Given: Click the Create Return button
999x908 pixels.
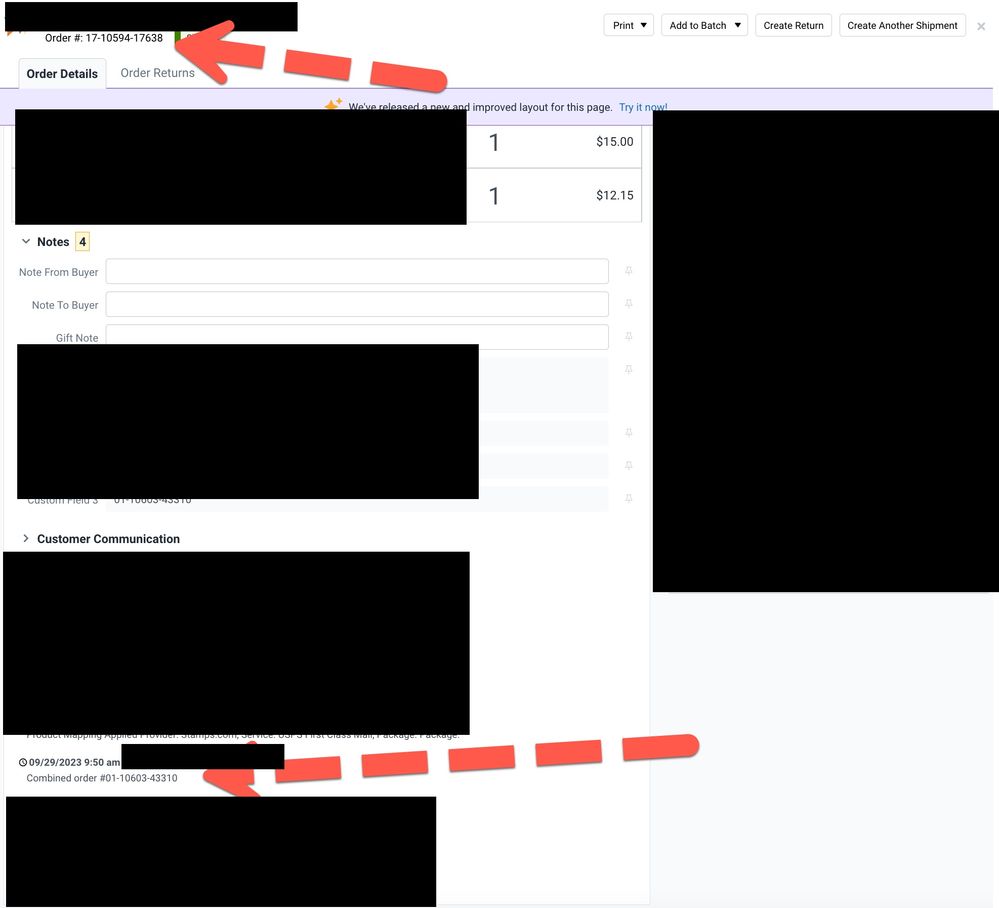Looking at the screenshot, I should [x=793, y=25].
